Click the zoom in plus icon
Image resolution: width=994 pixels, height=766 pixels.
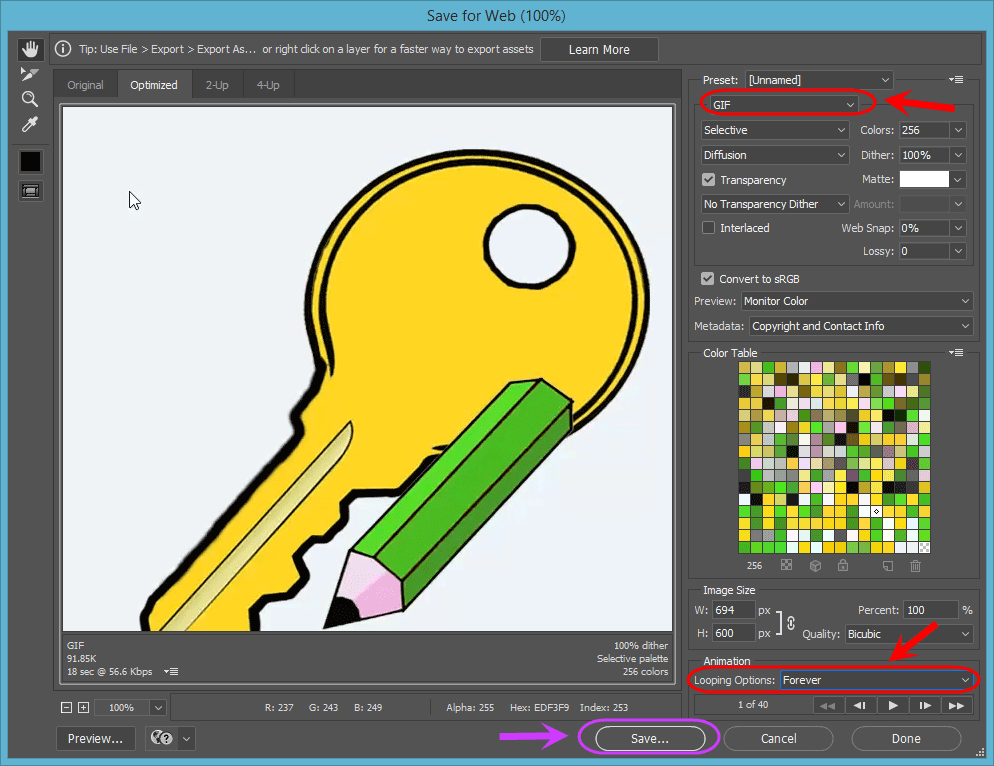83,707
